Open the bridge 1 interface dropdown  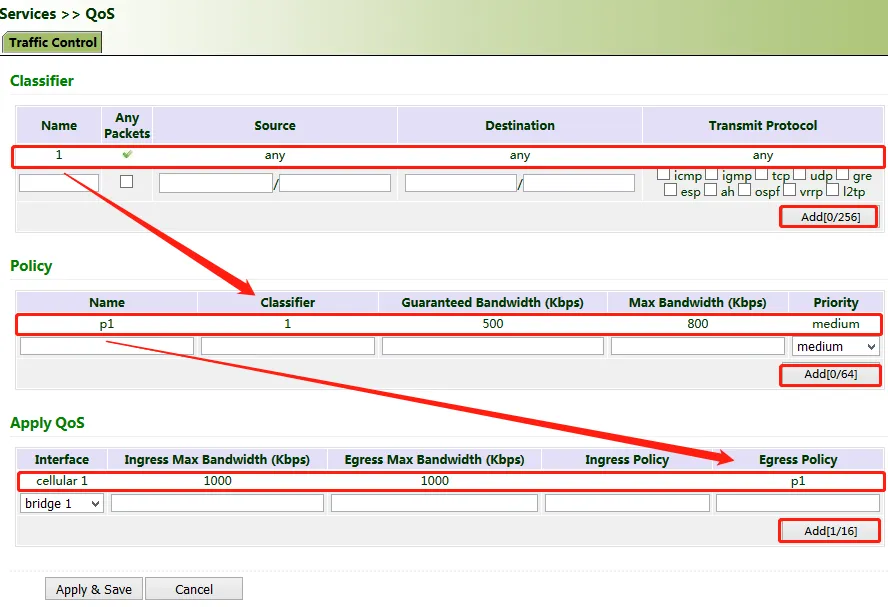tap(62, 503)
